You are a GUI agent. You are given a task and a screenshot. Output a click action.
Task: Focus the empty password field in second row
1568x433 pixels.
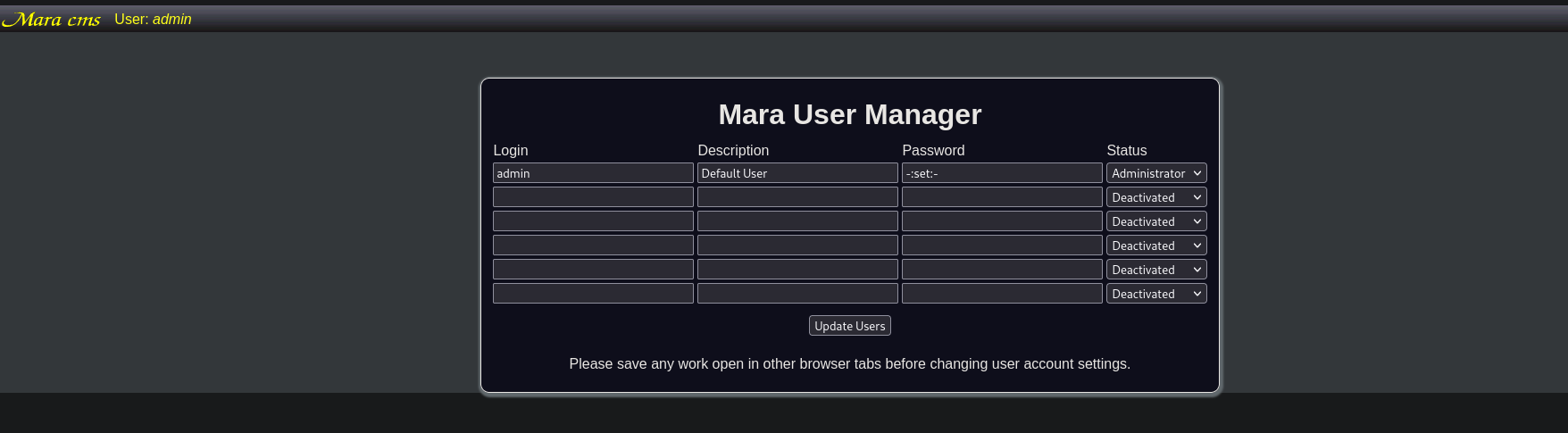(x=1002, y=197)
